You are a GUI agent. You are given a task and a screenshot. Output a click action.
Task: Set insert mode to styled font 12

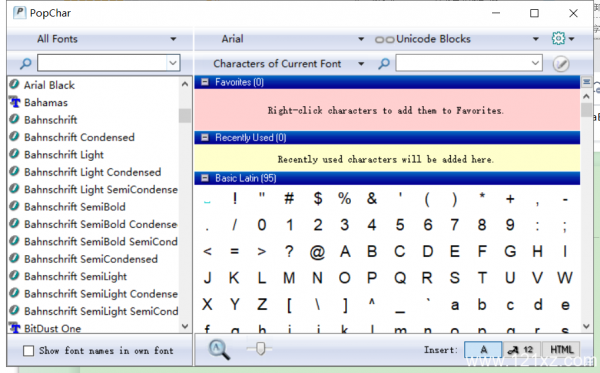pos(522,350)
